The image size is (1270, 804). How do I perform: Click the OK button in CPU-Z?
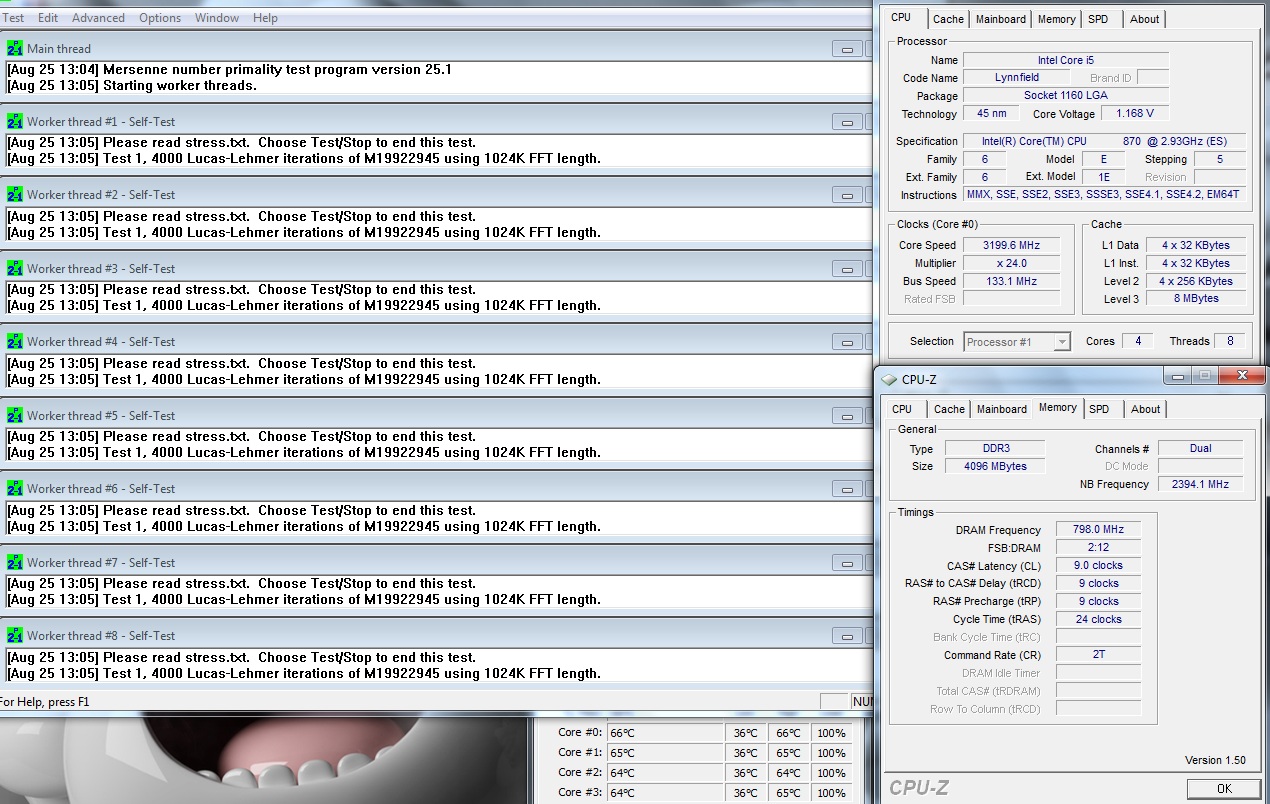(1224, 788)
